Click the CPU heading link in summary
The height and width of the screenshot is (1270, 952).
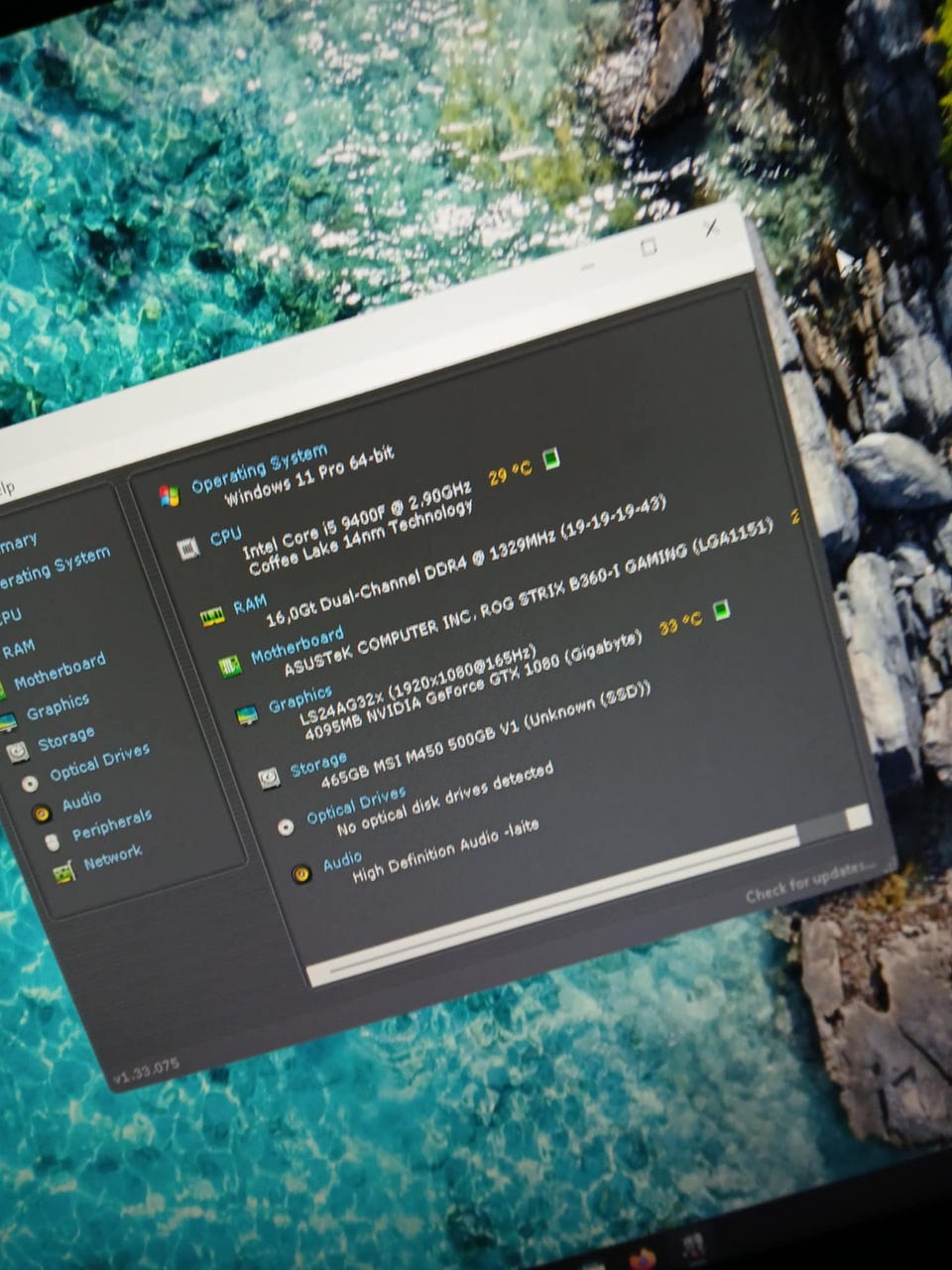[225, 538]
